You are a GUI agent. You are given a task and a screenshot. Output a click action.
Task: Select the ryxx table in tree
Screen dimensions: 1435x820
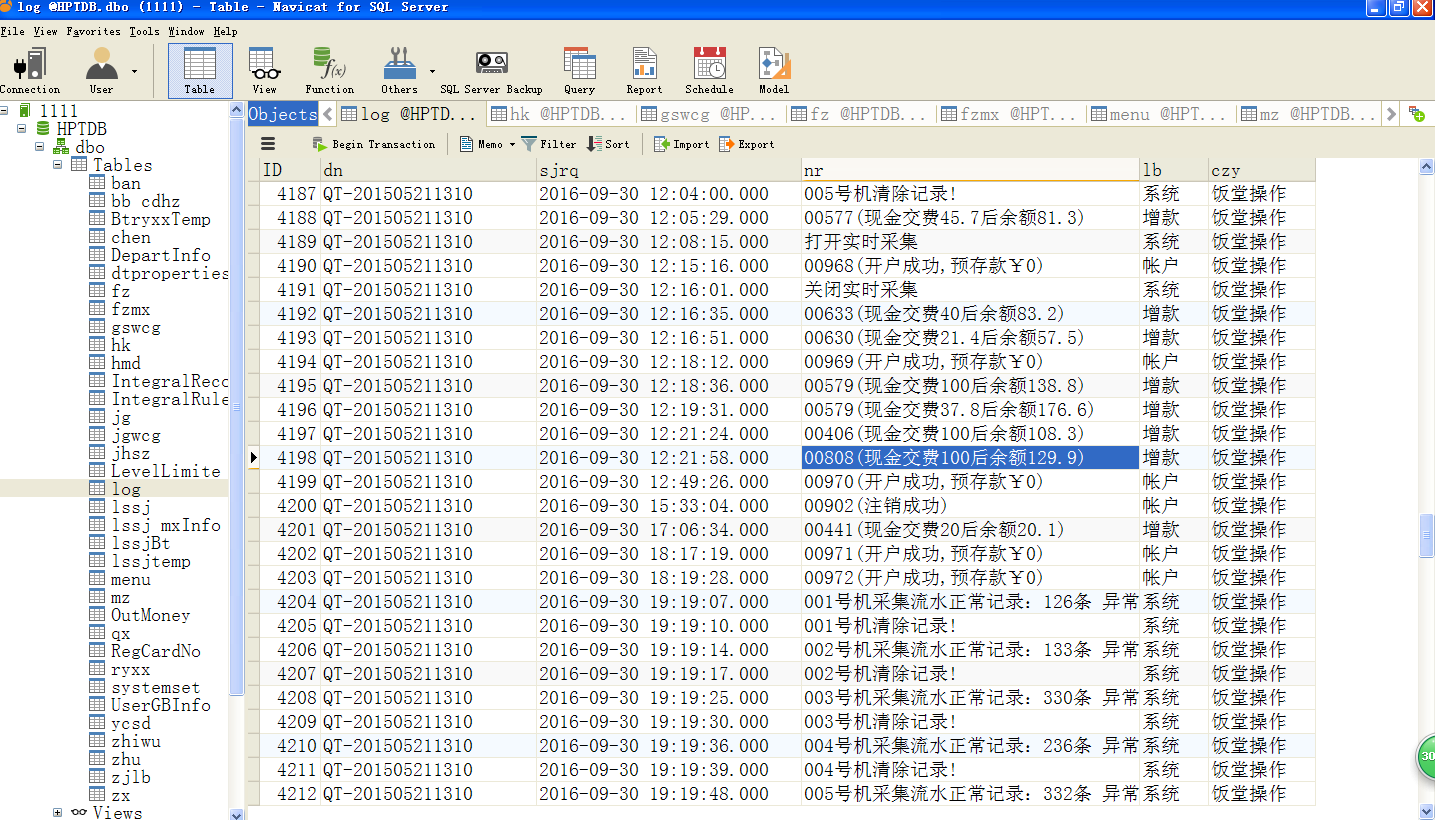pyautogui.click(x=130, y=669)
